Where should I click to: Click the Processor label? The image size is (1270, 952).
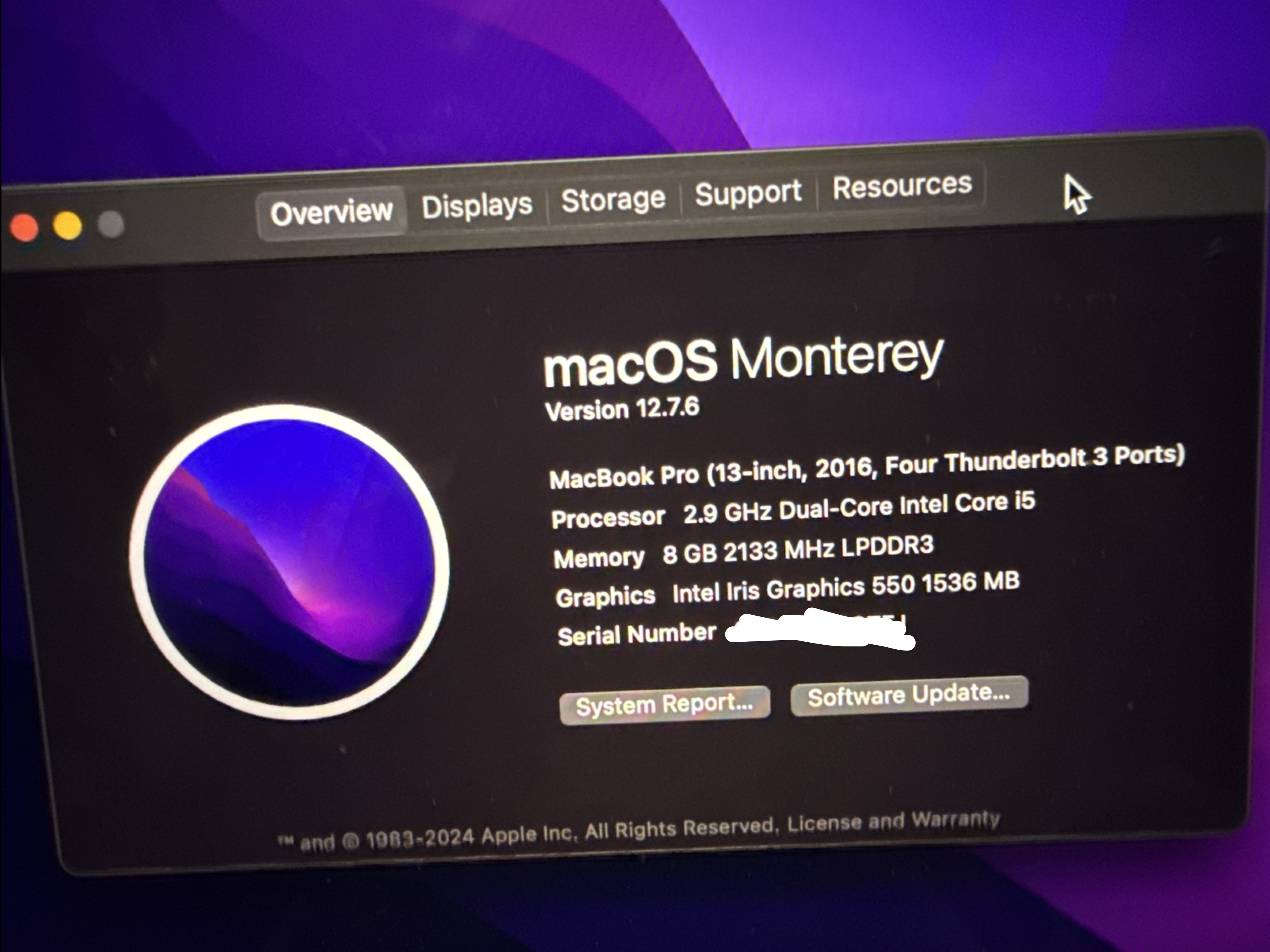tap(608, 518)
